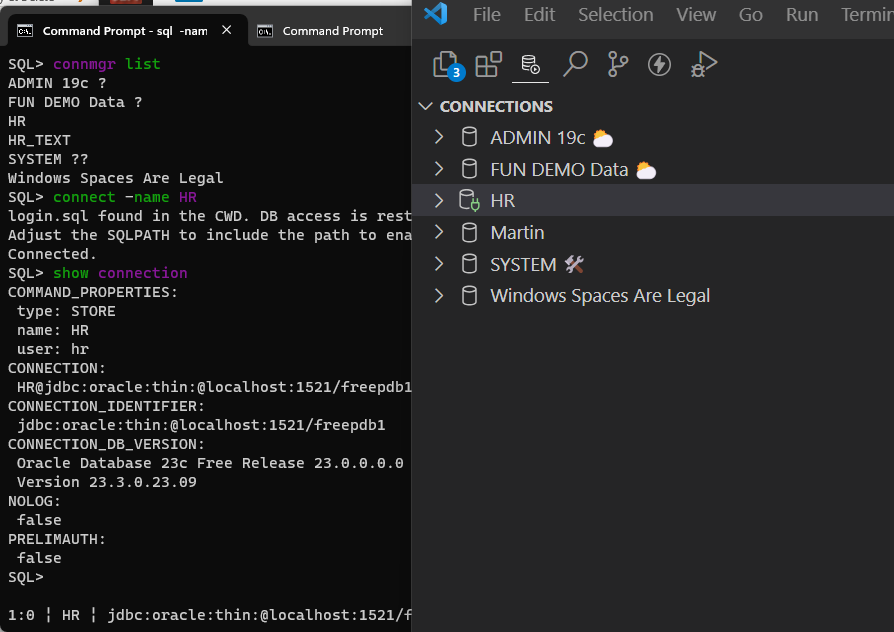The image size is (894, 632).
Task: Click the 'HR_TEXT' line in terminal
Action: (x=39, y=140)
